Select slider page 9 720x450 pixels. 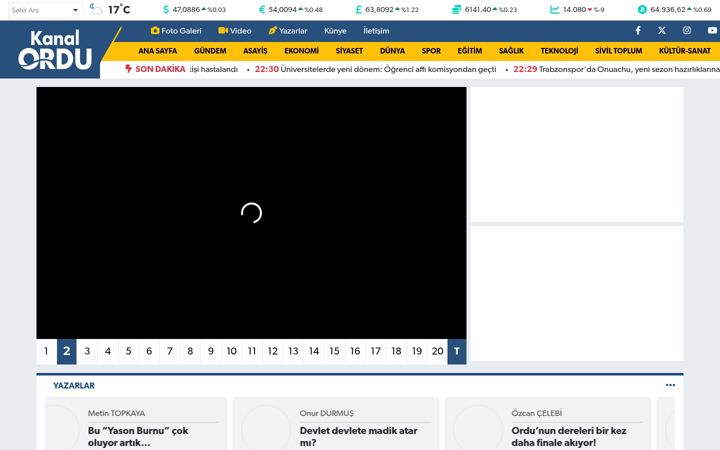click(211, 351)
